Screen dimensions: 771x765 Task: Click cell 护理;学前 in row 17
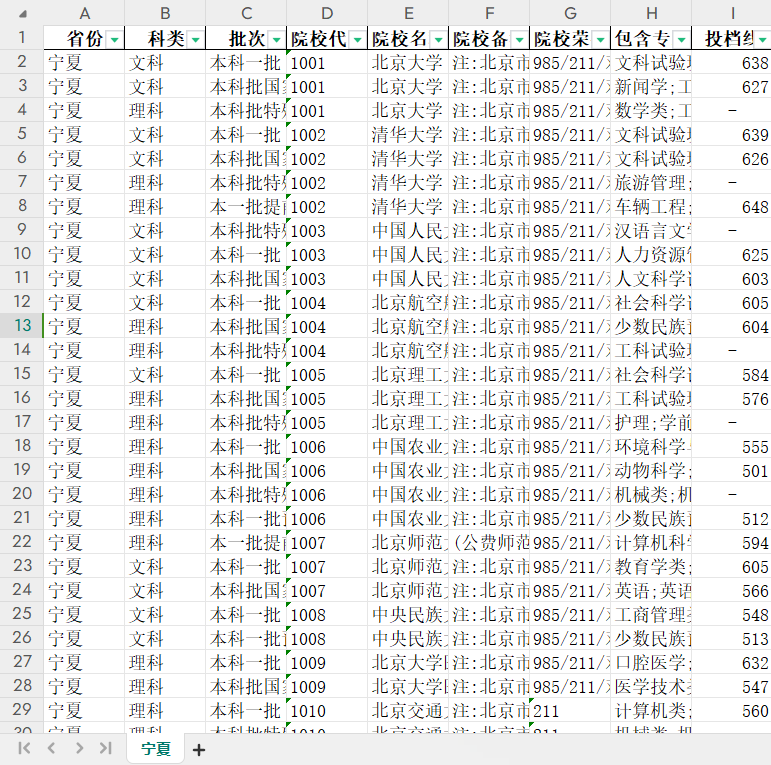click(651, 422)
